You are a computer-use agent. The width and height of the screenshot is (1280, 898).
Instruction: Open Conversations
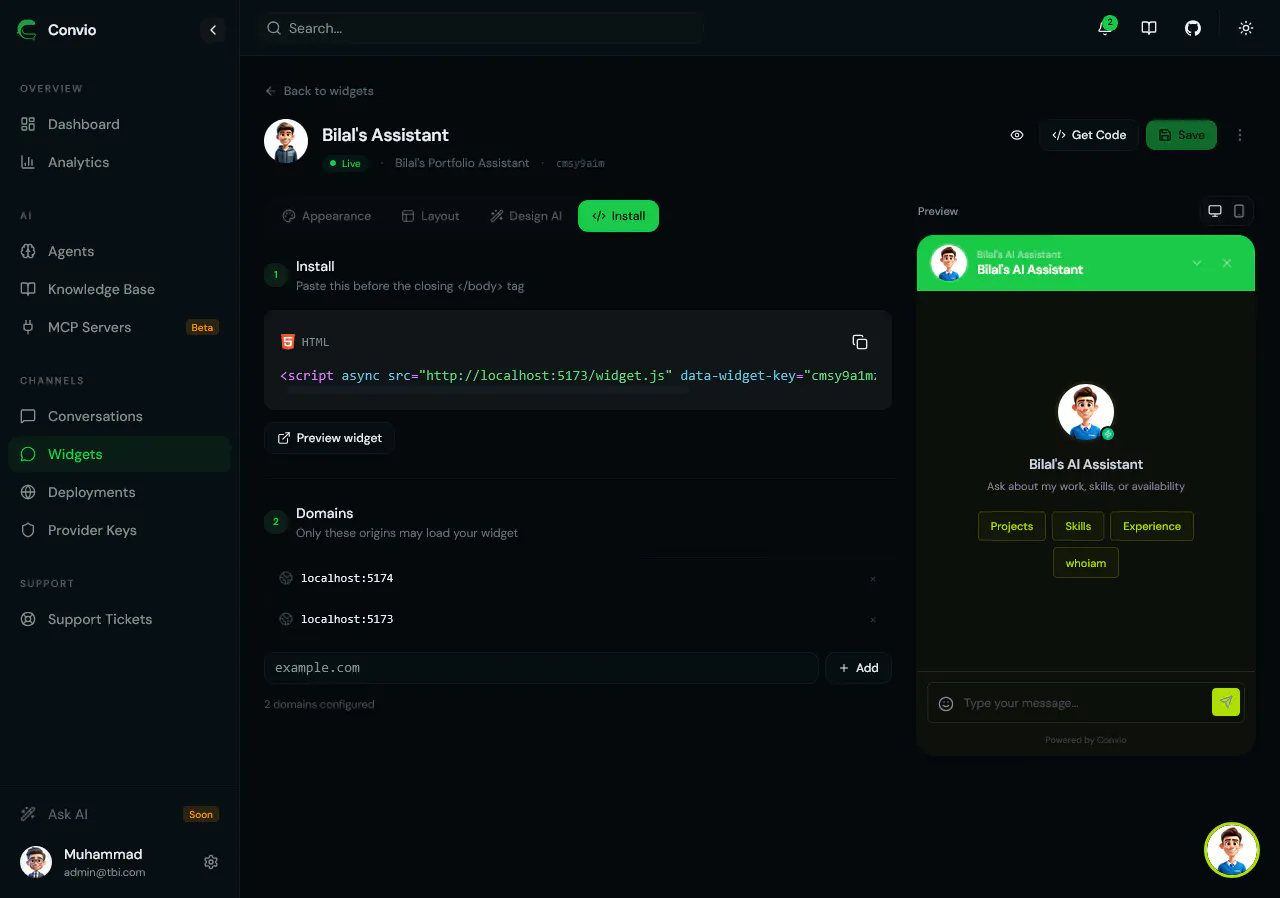pyautogui.click(x=119, y=416)
